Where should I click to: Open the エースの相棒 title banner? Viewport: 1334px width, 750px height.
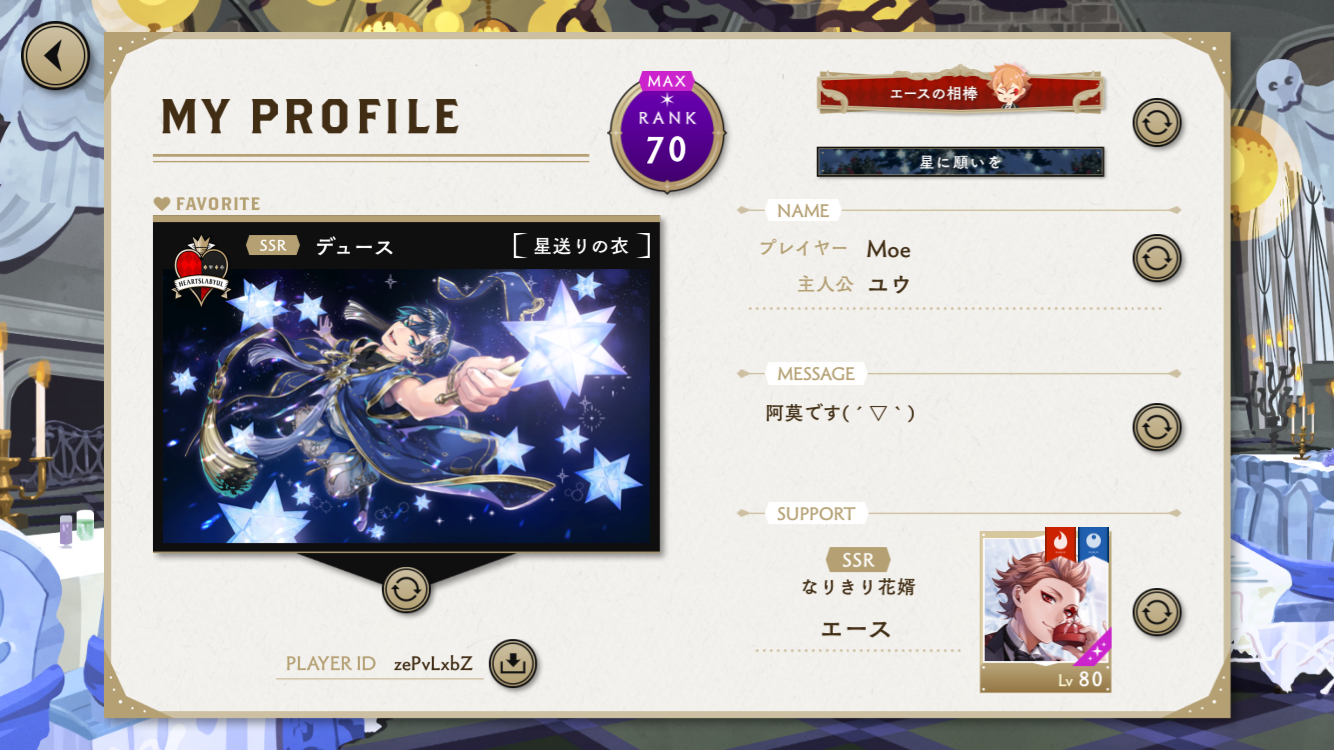pyautogui.click(x=962, y=93)
